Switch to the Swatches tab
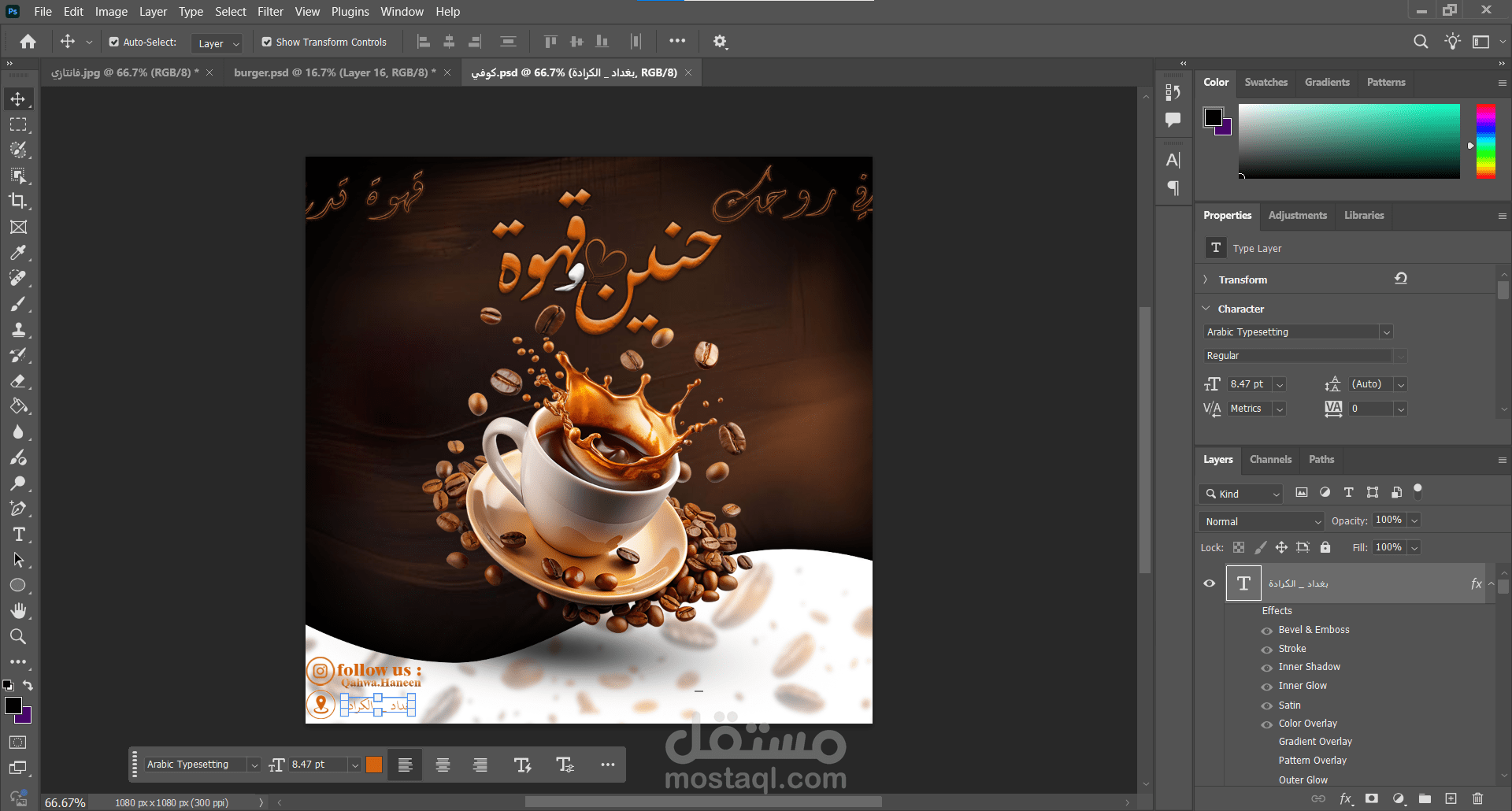Screen dimensions: 1512x811 click(1266, 82)
